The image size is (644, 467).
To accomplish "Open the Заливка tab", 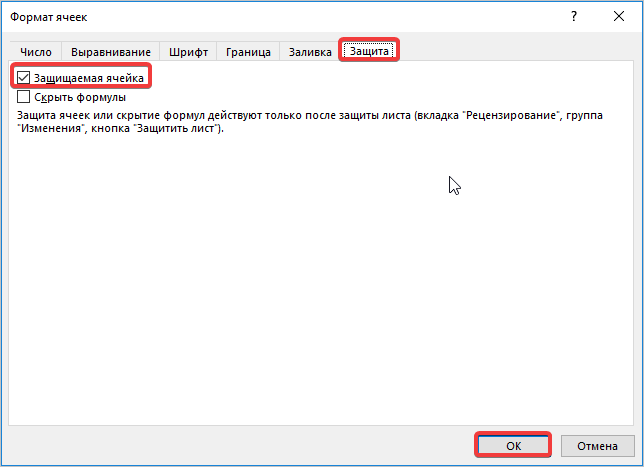I will click(308, 52).
